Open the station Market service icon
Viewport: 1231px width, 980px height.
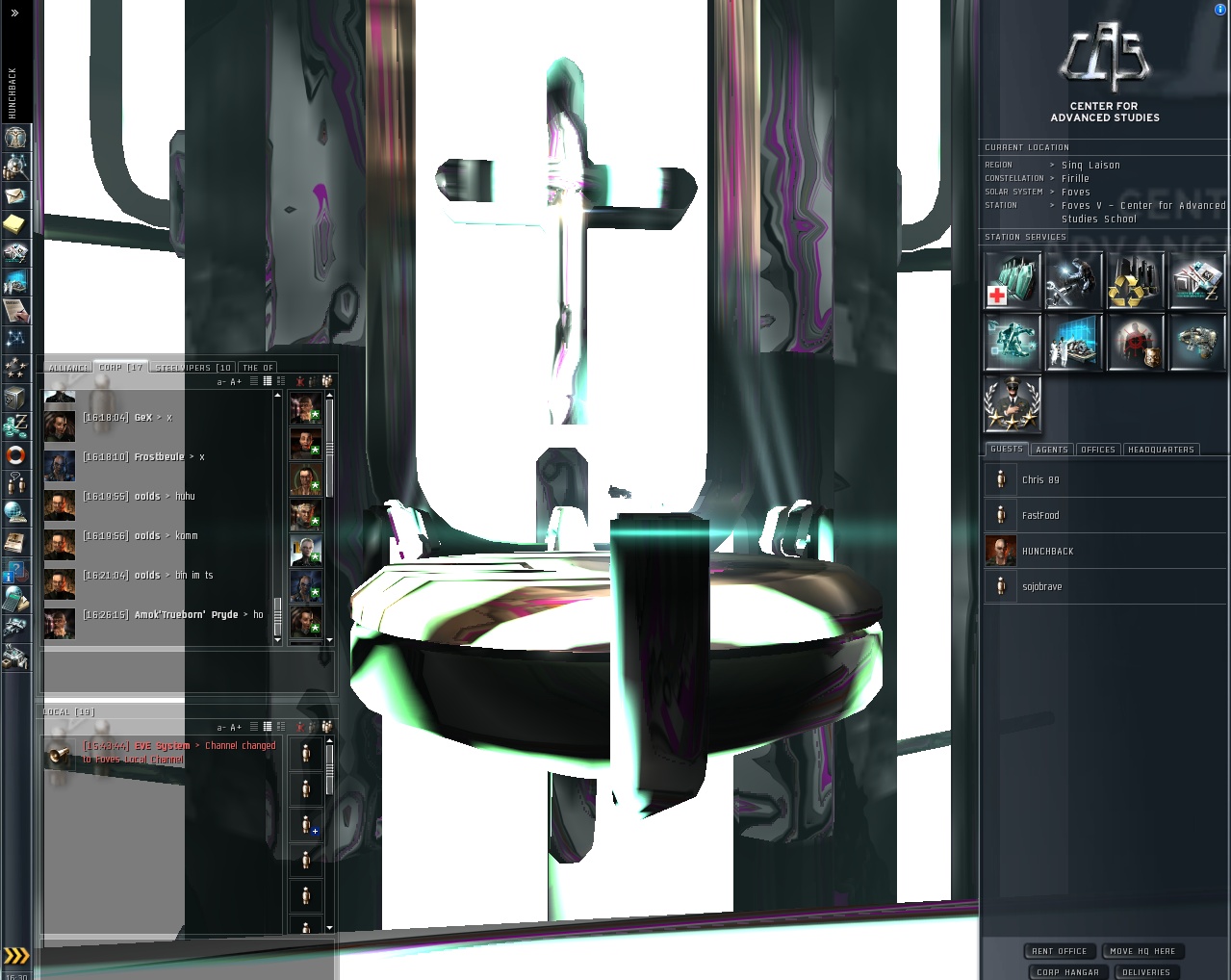[x=1197, y=280]
